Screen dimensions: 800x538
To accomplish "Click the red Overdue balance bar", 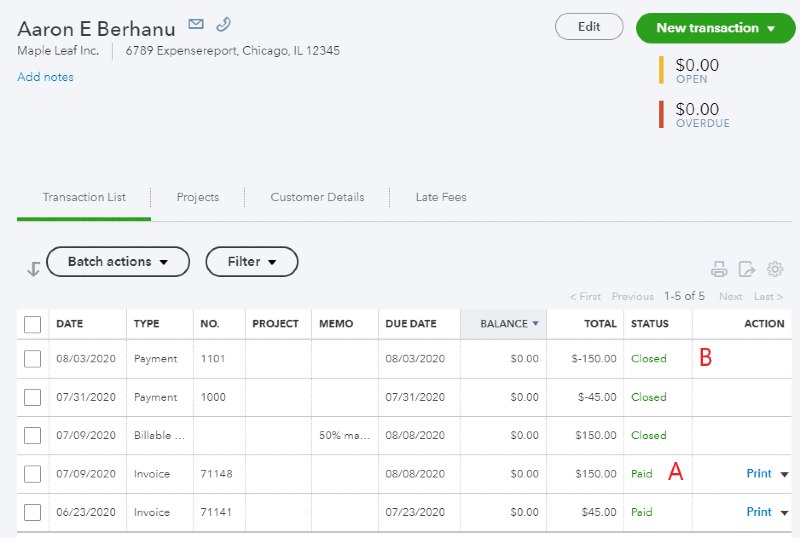I will click(661, 114).
